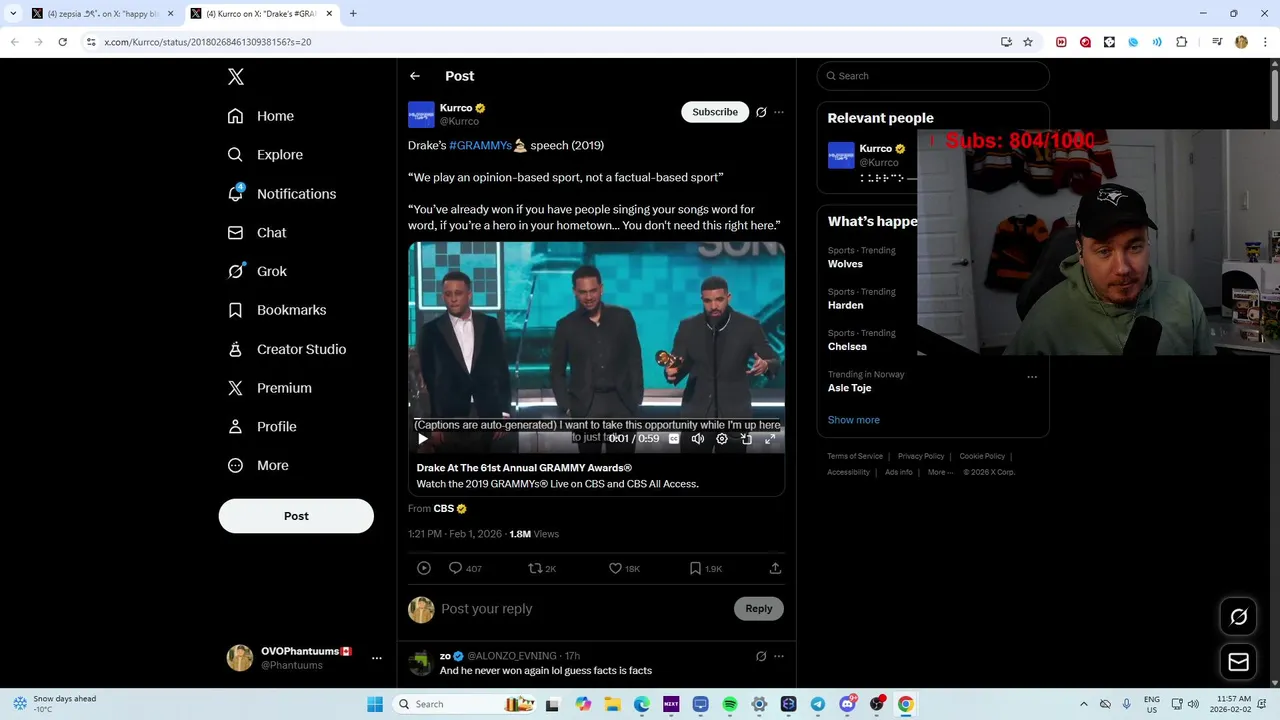Viewport: 1280px width, 720px height.
Task: Open the Terms of Service link
Action: click(855, 456)
